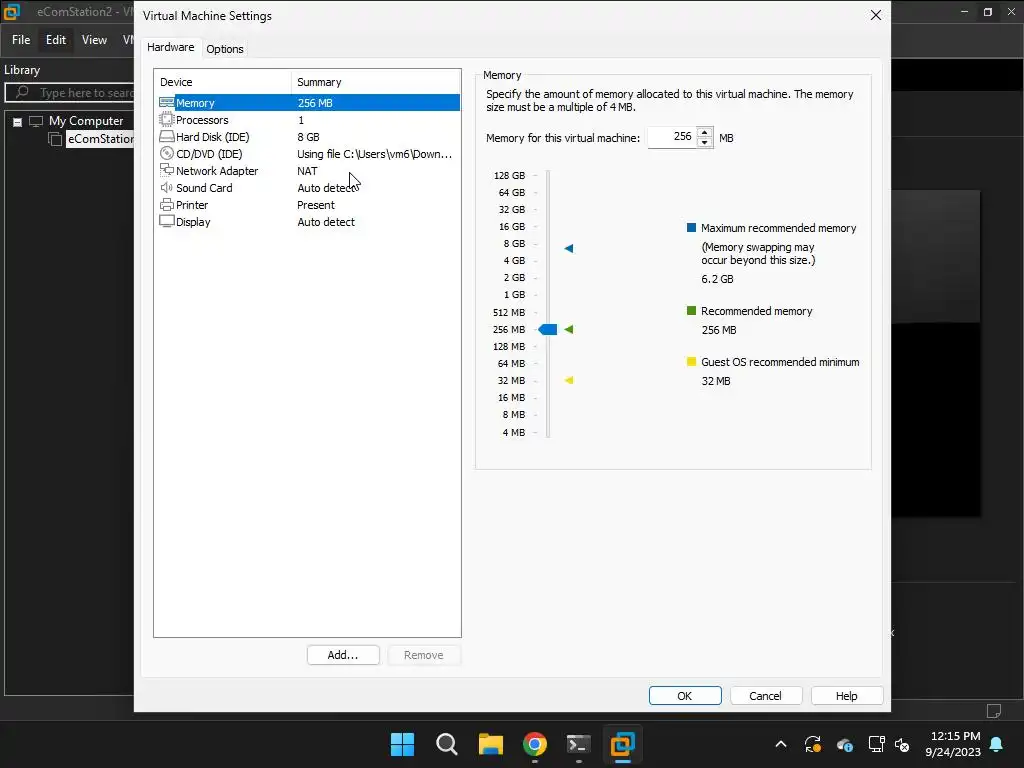Click the Cancel button

tap(765, 696)
